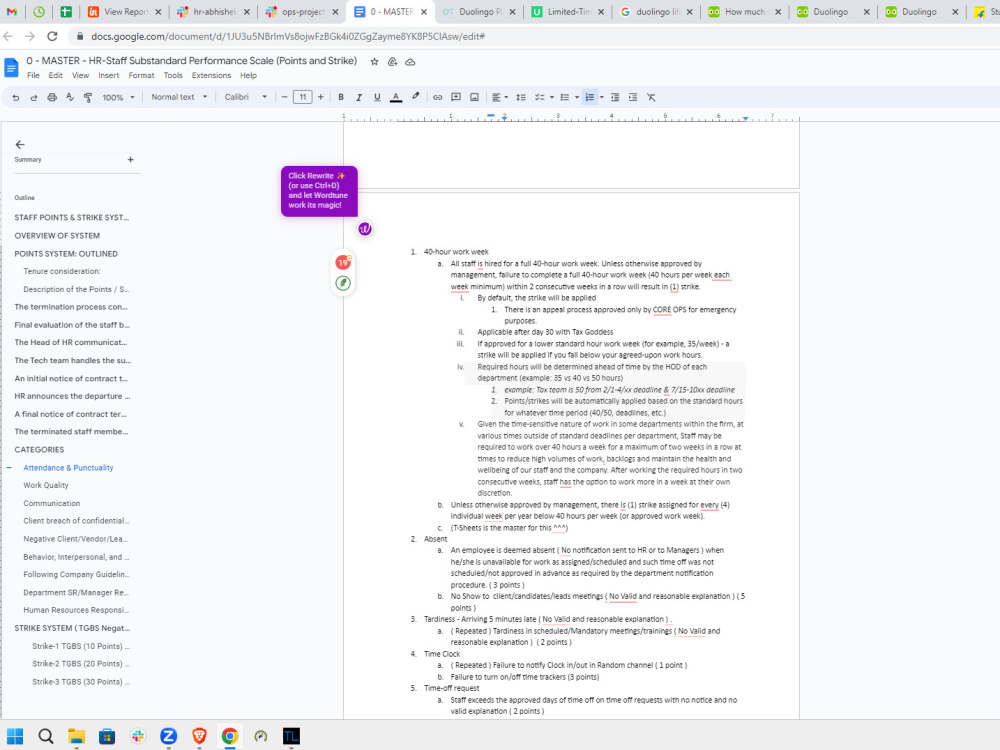Viewport: 1000px width, 750px height.
Task: Star the document
Action: click(x=374, y=62)
